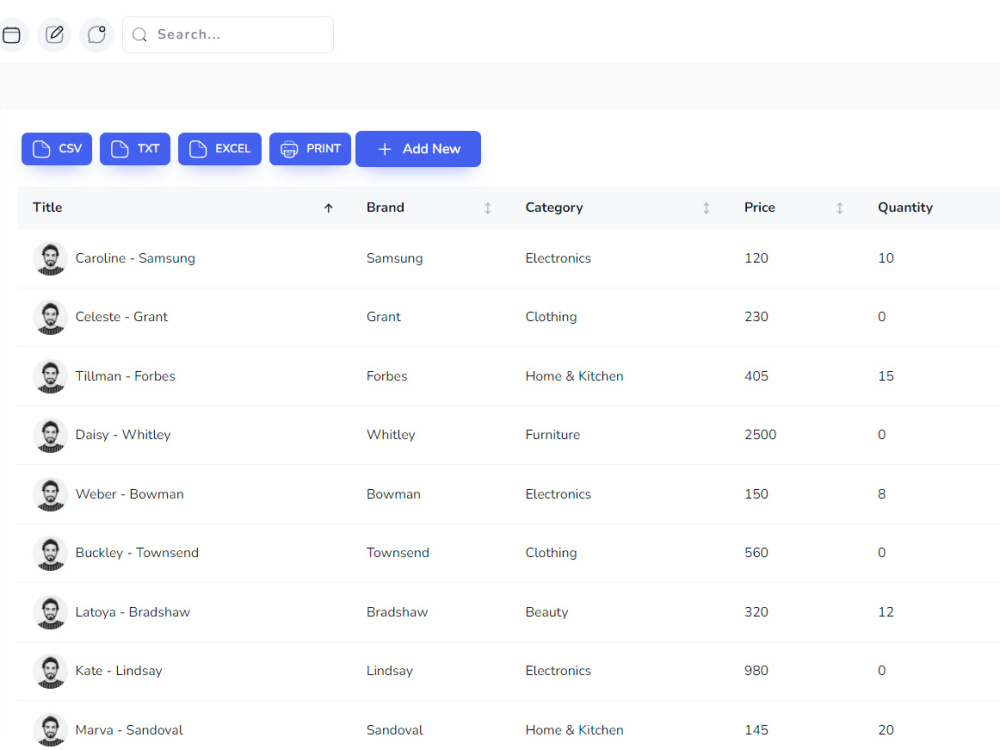Click Clothing in the Townsend row
The image size is (1000, 750).
551,553
